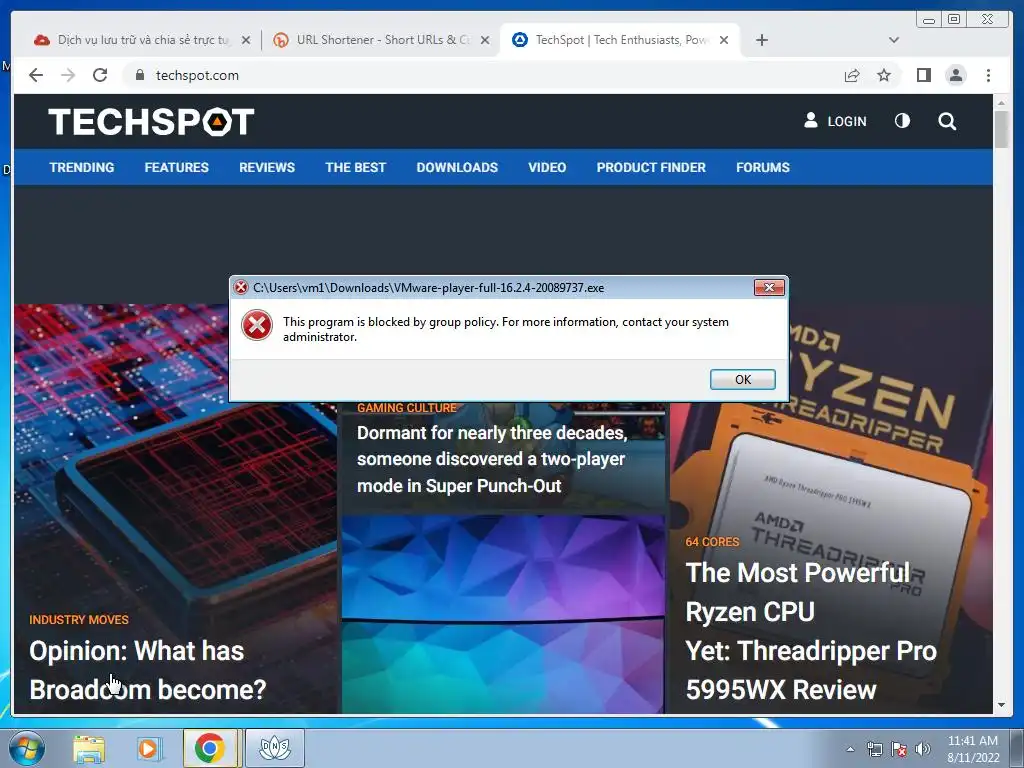The height and width of the screenshot is (768, 1024).
Task: Open the Windows Start menu
Action: (x=26, y=748)
